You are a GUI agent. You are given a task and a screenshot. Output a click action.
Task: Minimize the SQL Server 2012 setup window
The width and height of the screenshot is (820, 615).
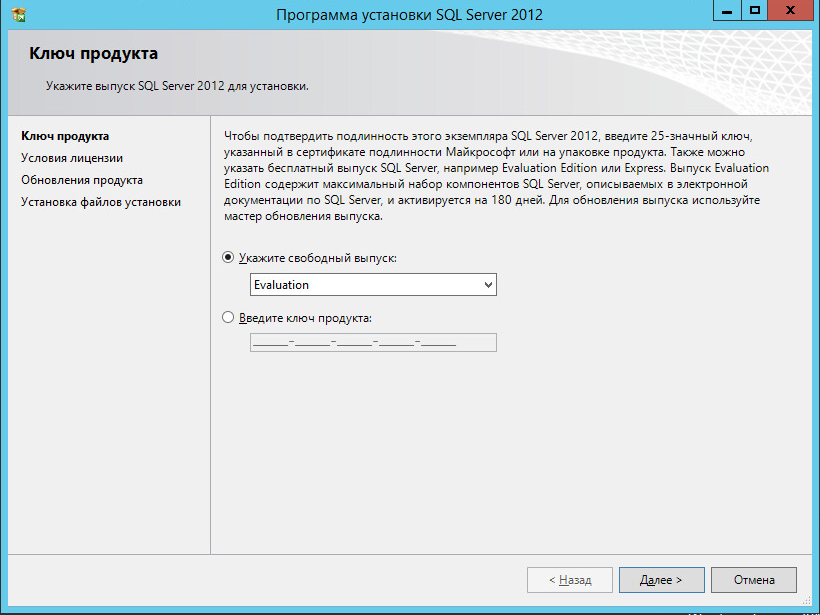tap(726, 11)
